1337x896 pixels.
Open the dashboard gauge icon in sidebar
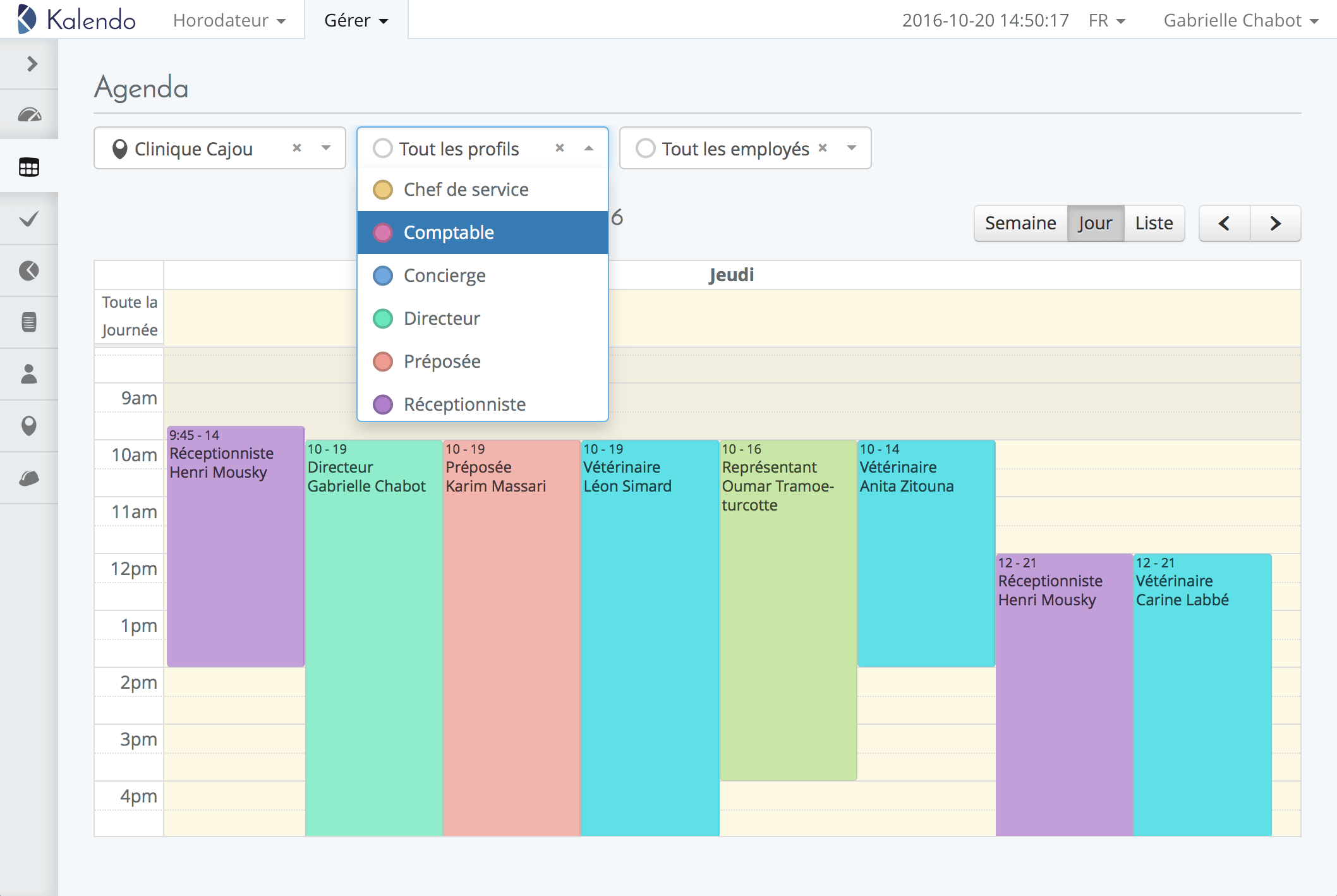coord(29,115)
